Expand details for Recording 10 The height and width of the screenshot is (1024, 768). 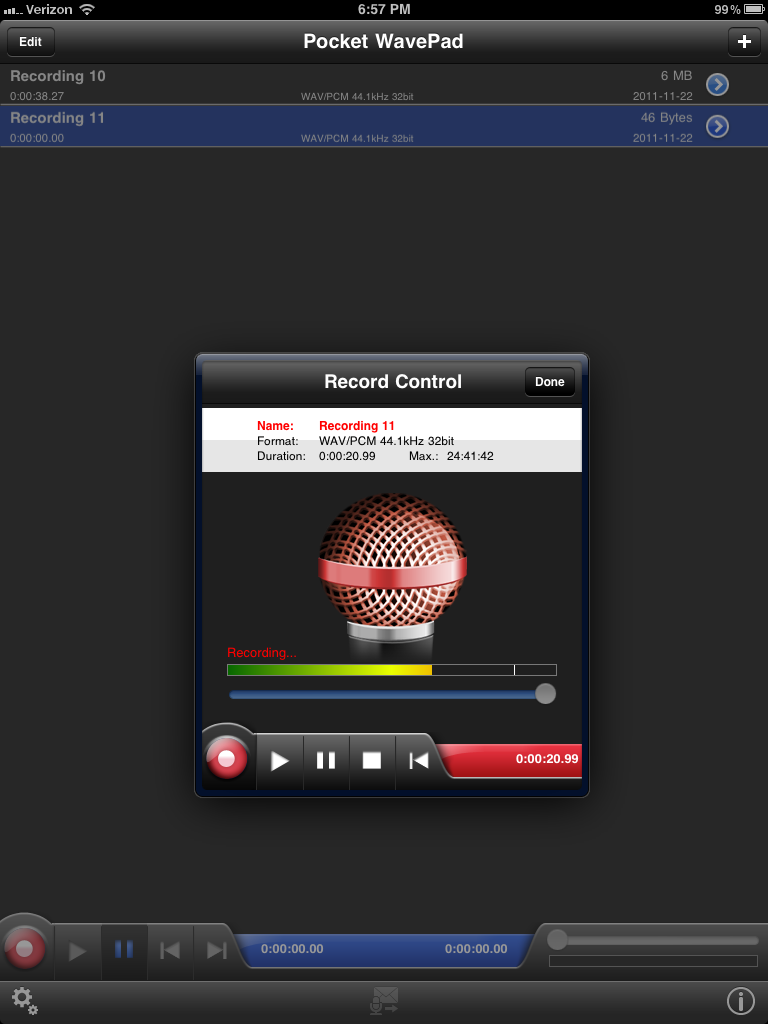point(717,85)
